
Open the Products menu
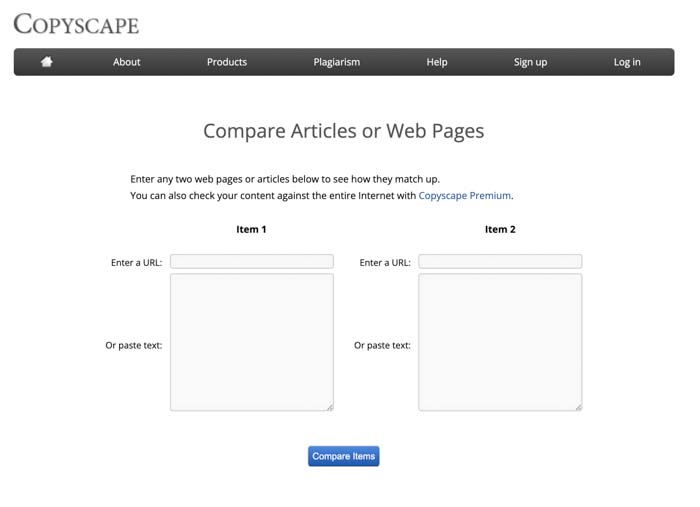pos(227,62)
